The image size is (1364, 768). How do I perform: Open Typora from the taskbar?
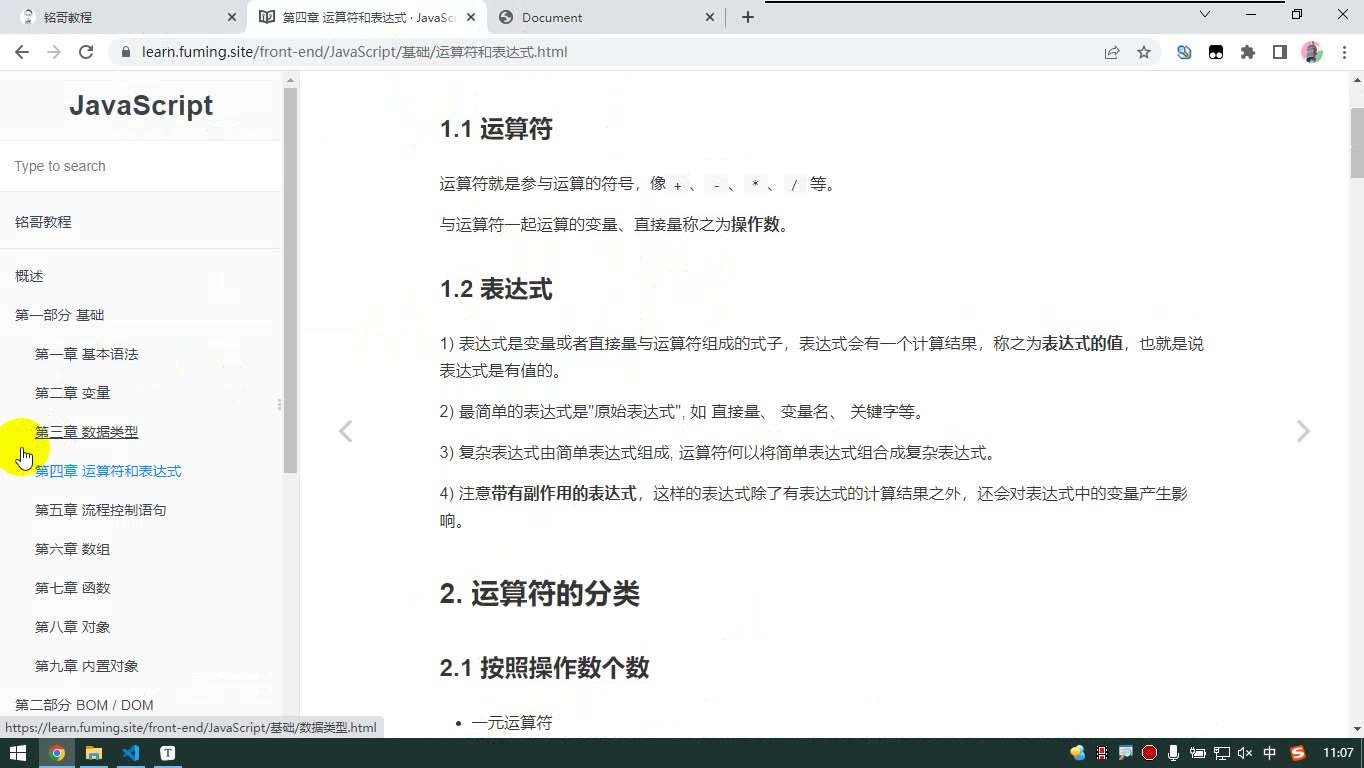point(168,753)
